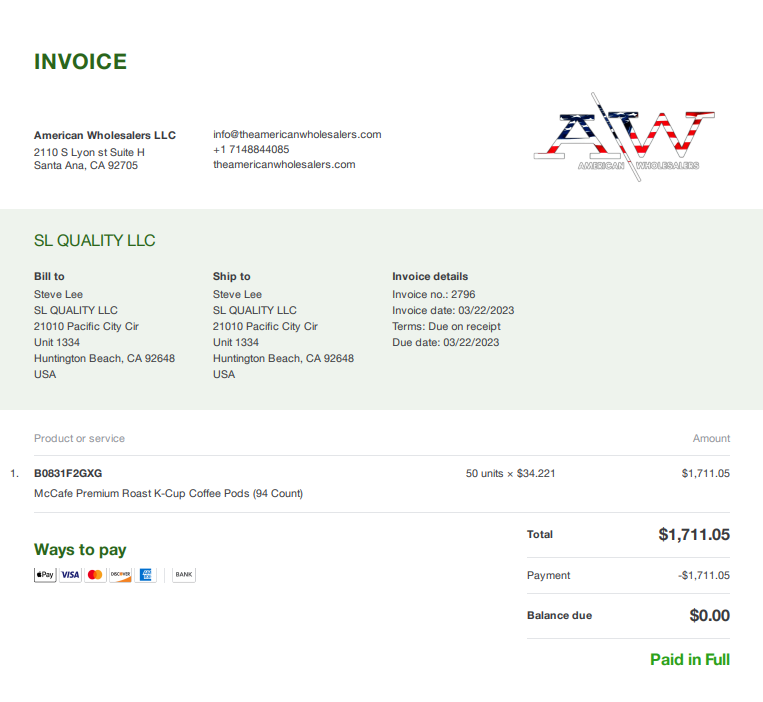Select the McCafe Premium Roast K-Cup description

(168, 493)
